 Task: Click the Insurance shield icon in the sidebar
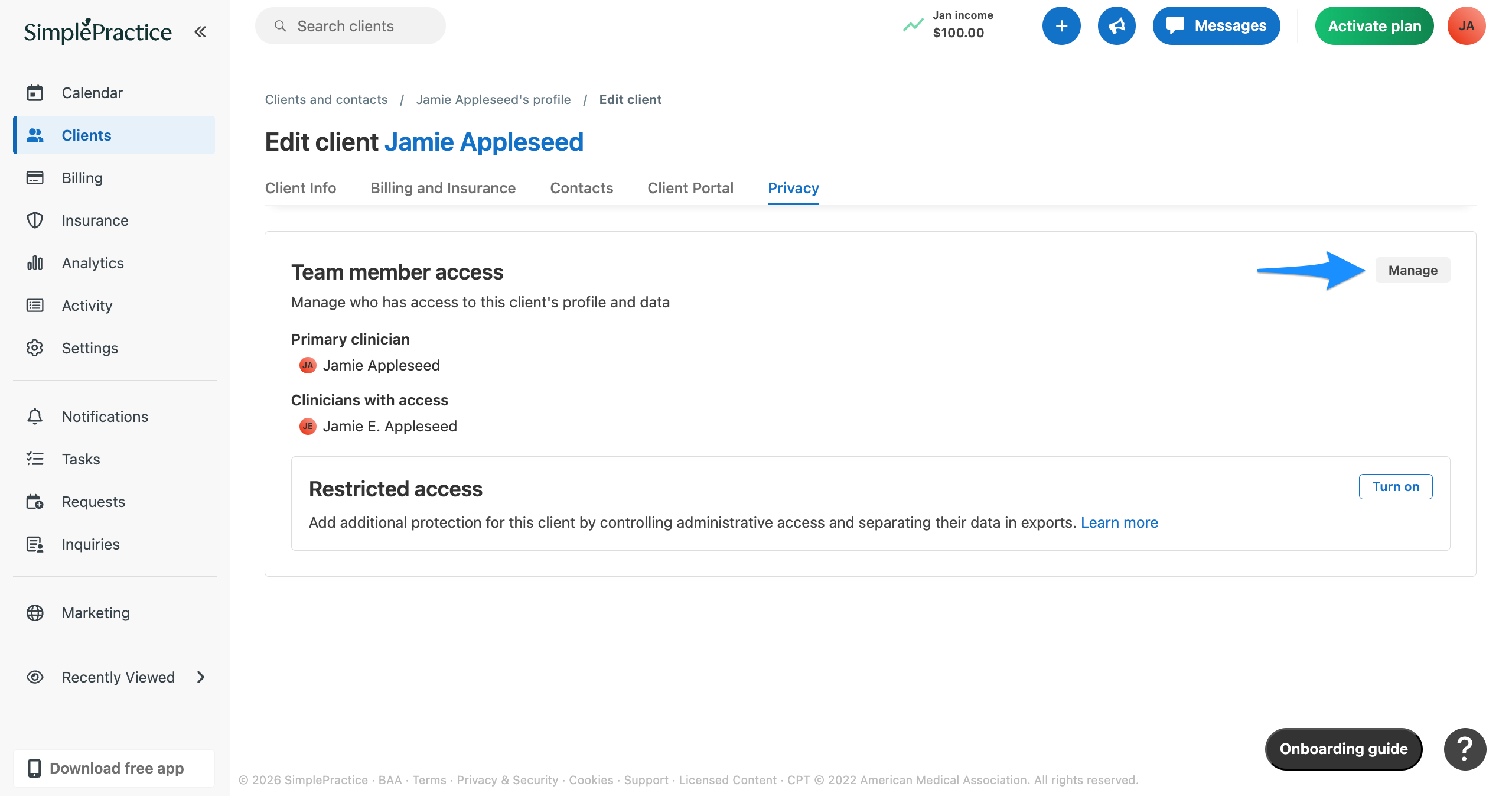point(35,220)
